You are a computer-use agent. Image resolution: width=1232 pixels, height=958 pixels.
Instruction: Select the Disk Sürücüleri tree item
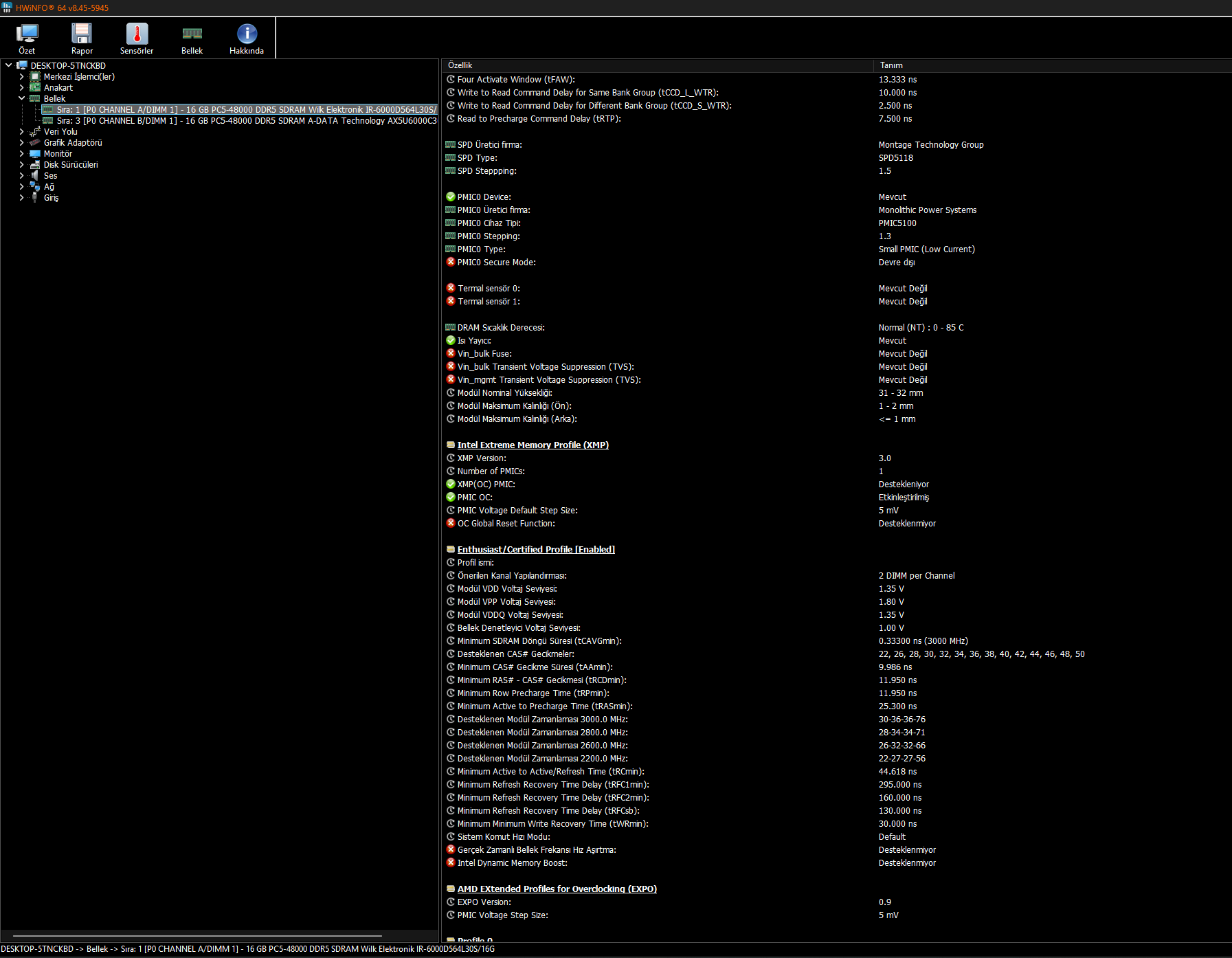(71, 164)
